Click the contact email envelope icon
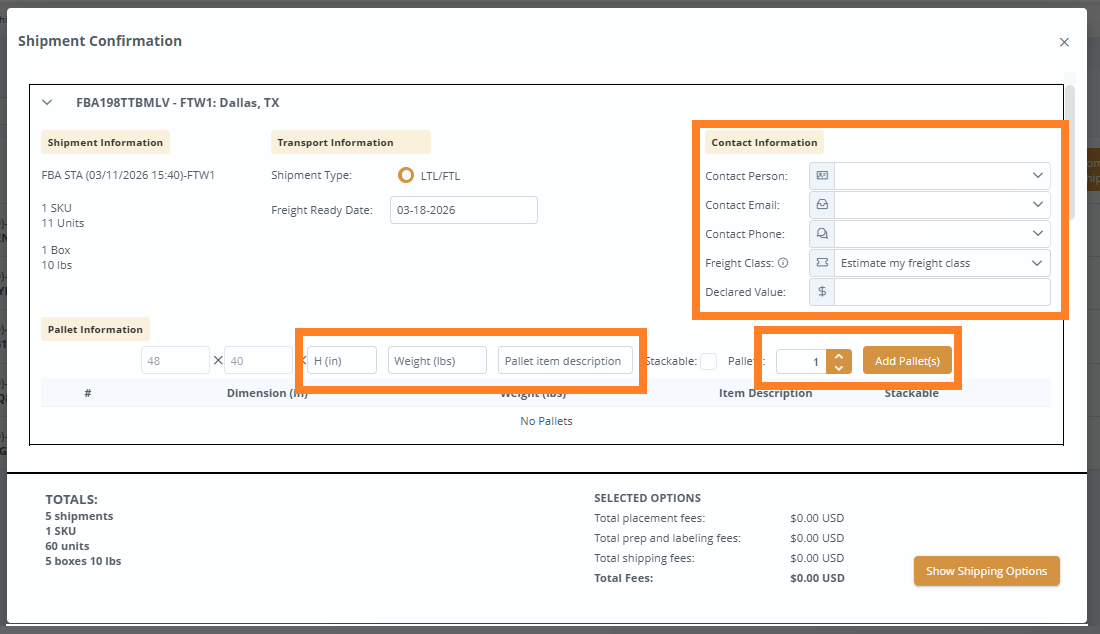 (822, 205)
